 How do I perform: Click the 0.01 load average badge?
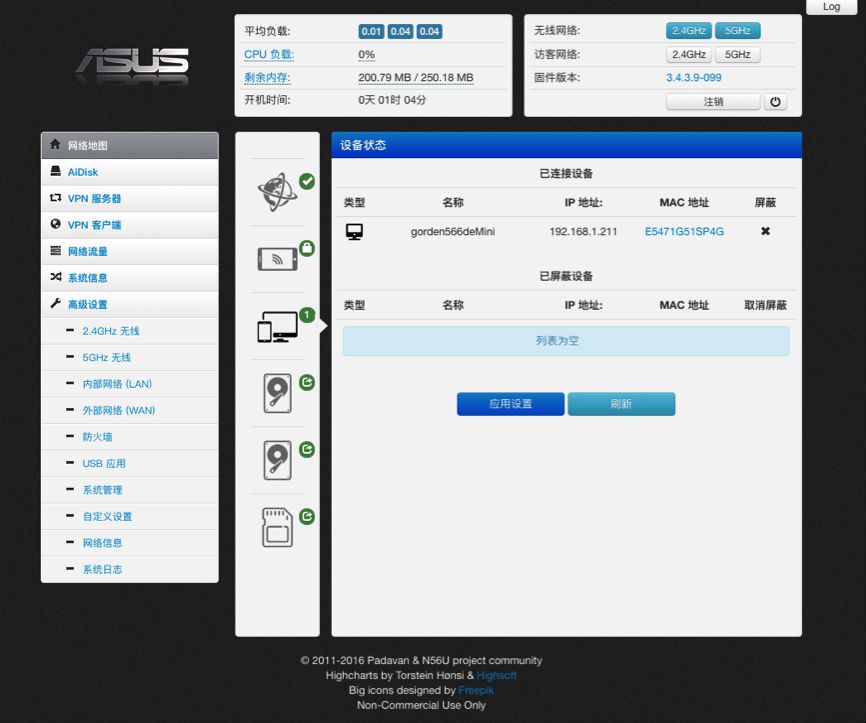point(371,31)
